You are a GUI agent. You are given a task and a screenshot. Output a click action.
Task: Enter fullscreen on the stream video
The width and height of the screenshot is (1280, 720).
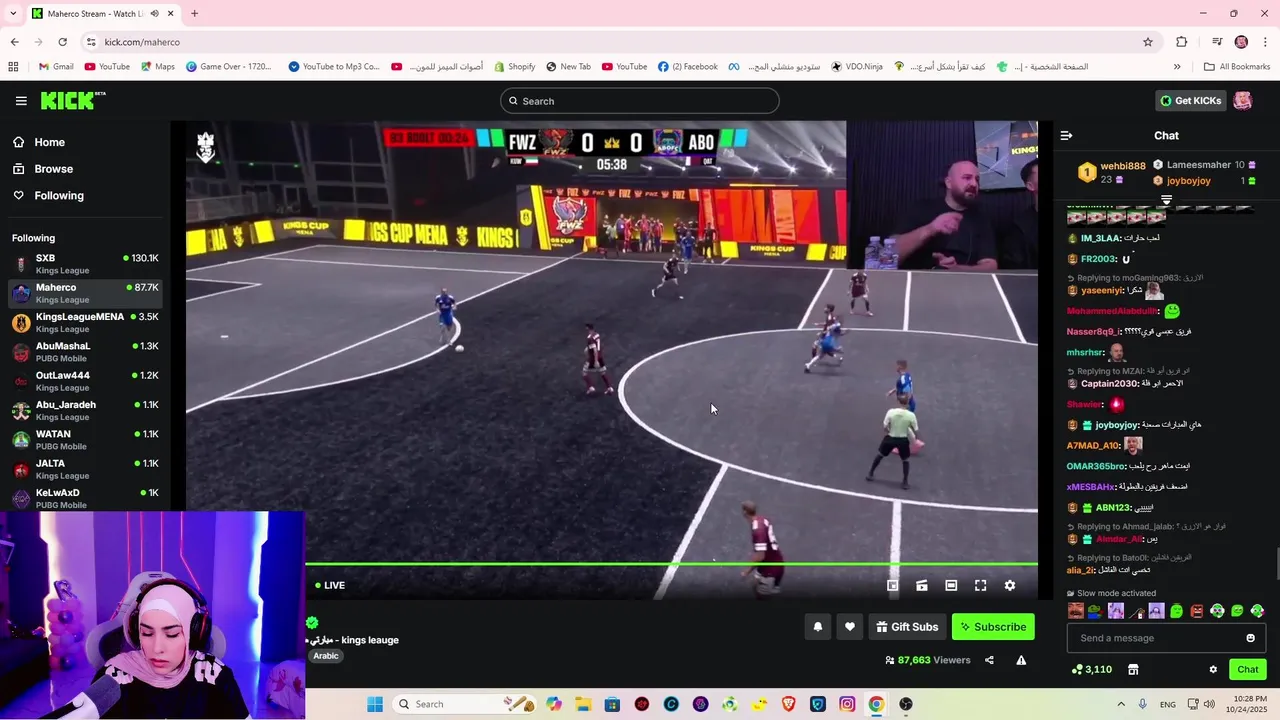[x=980, y=585]
